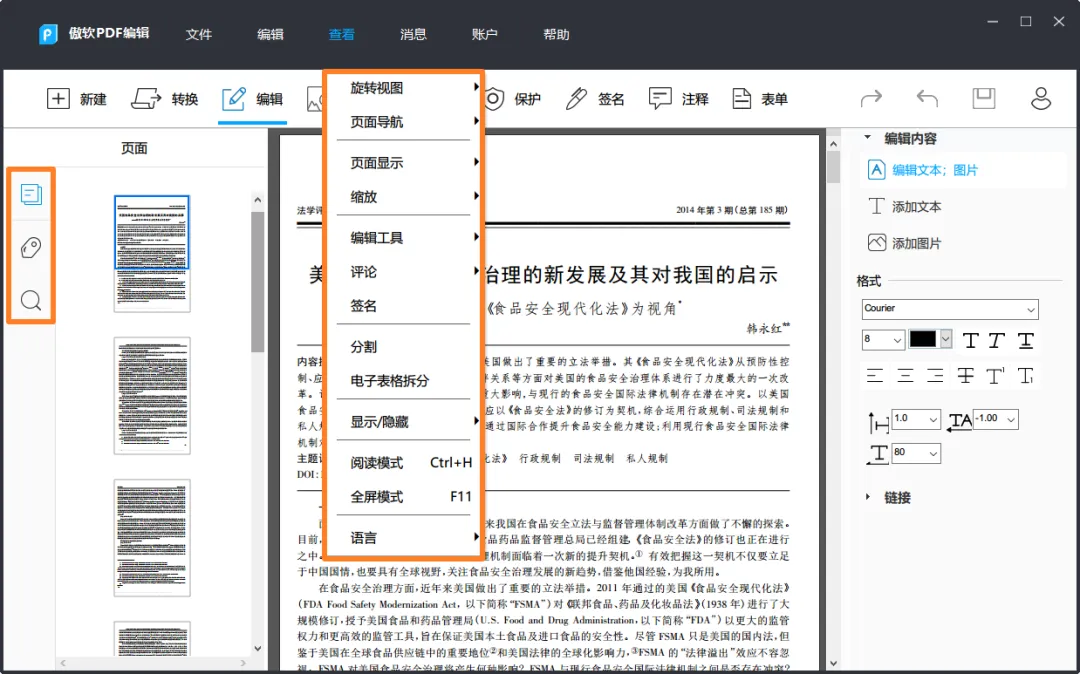The width and height of the screenshot is (1080, 674).
Task: Open the 文件 menu
Action: 198,34
